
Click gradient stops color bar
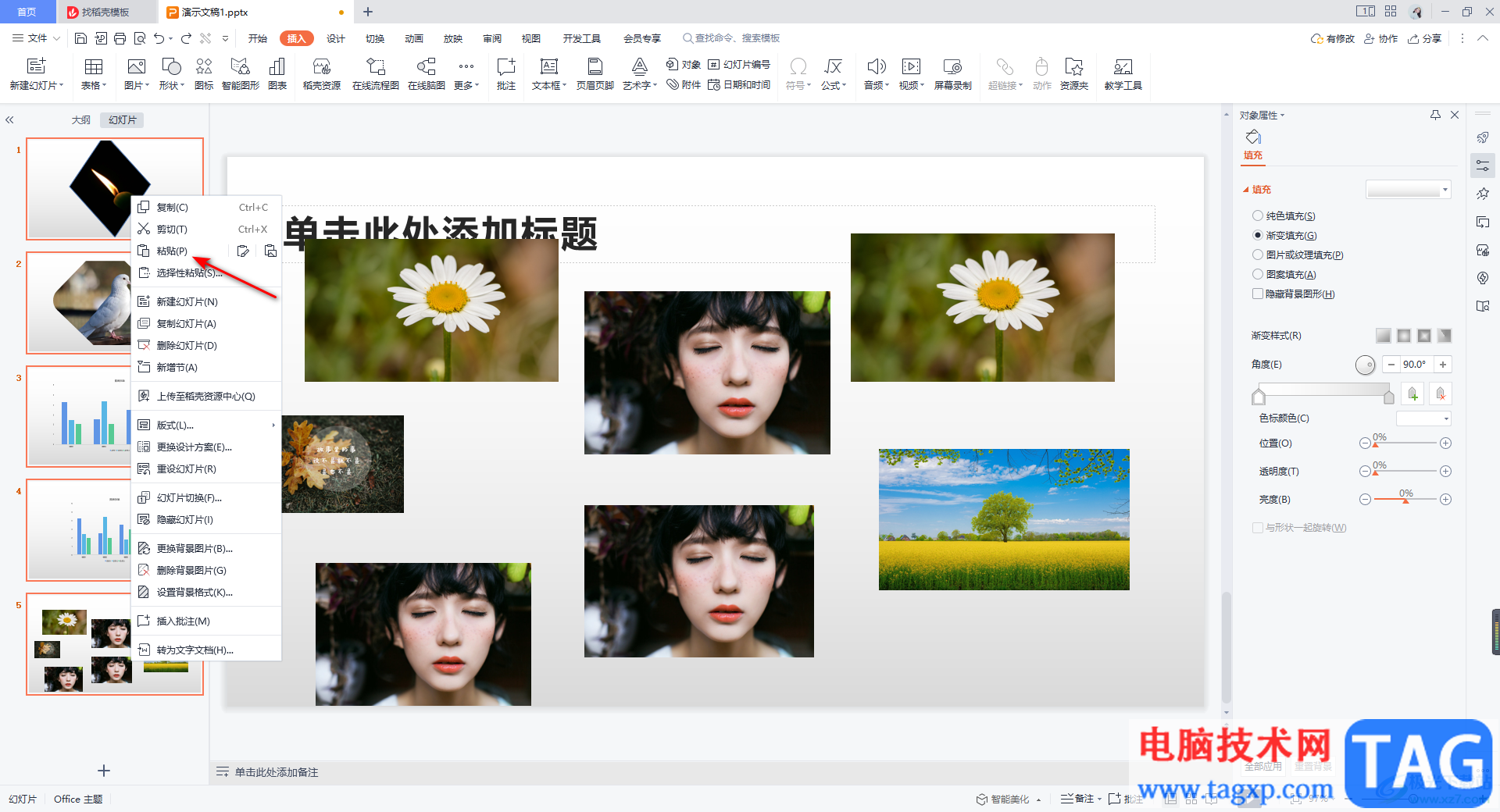pyautogui.click(x=1323, y=390)
